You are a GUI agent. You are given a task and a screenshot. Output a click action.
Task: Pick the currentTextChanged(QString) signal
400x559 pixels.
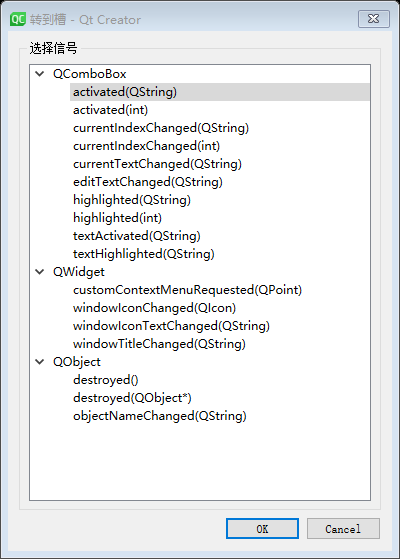[x=157, y=164]
